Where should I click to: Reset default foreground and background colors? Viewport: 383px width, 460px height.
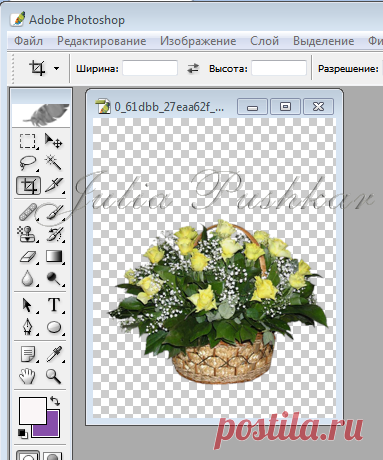coord(23,433)
